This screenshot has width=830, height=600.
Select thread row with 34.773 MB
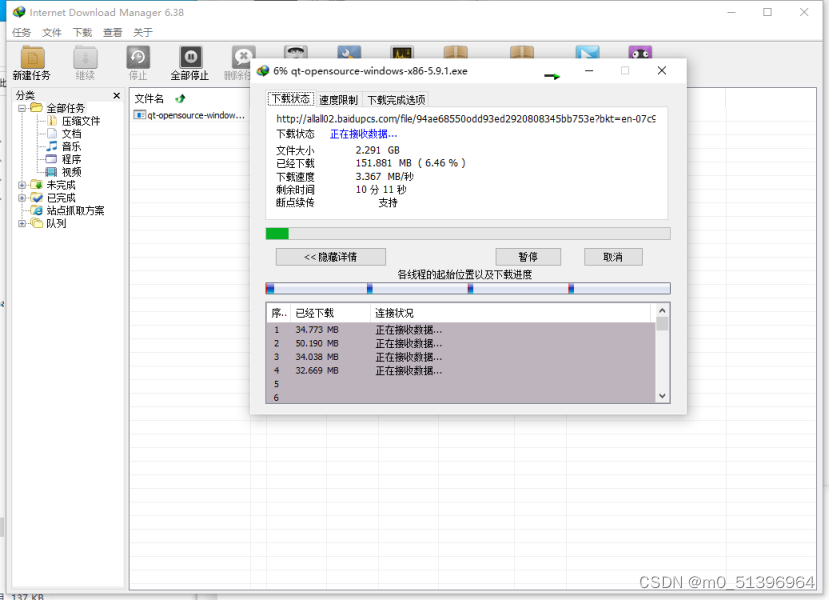(x=461, y=330)
